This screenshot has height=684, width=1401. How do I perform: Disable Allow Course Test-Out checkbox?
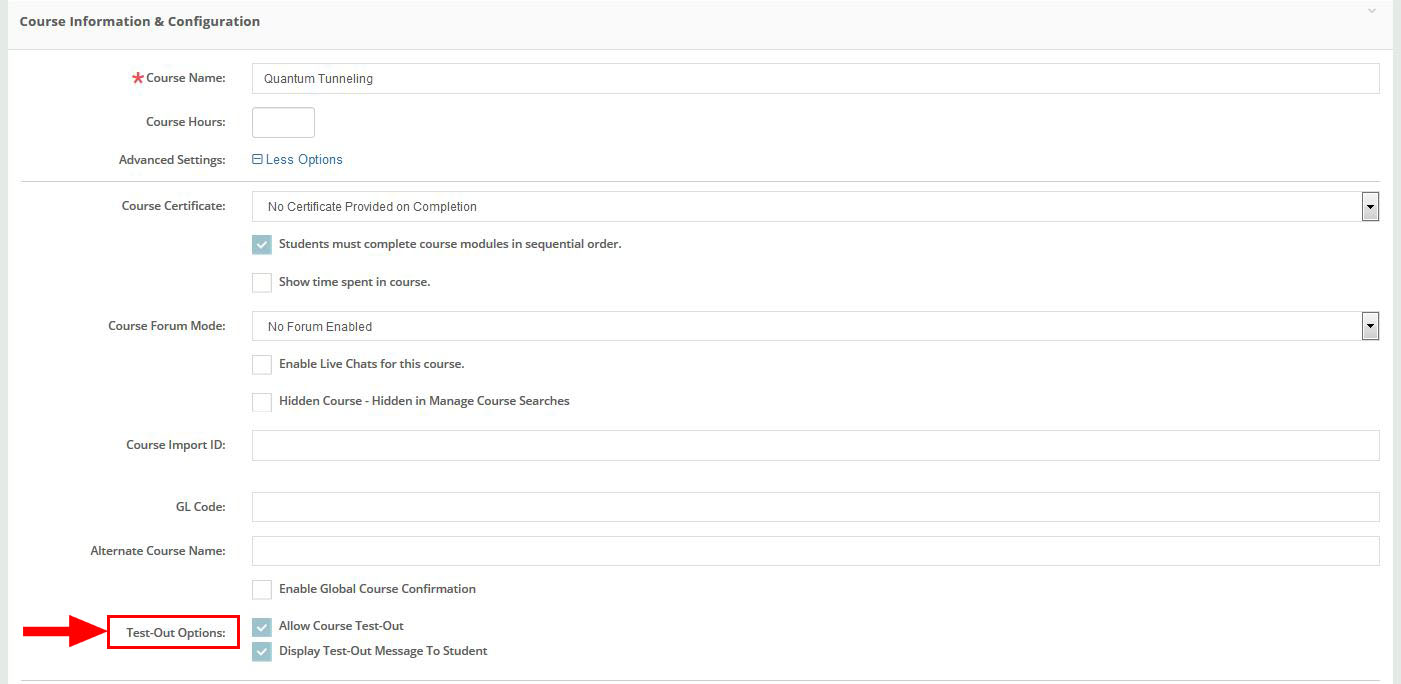click(262, 627)
